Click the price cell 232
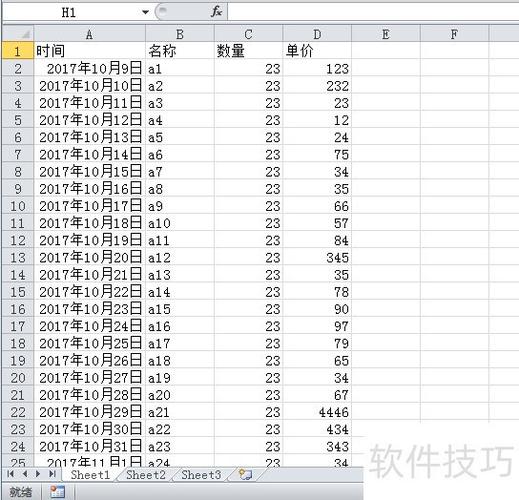 pyautogui.click(x=317, y=86)
